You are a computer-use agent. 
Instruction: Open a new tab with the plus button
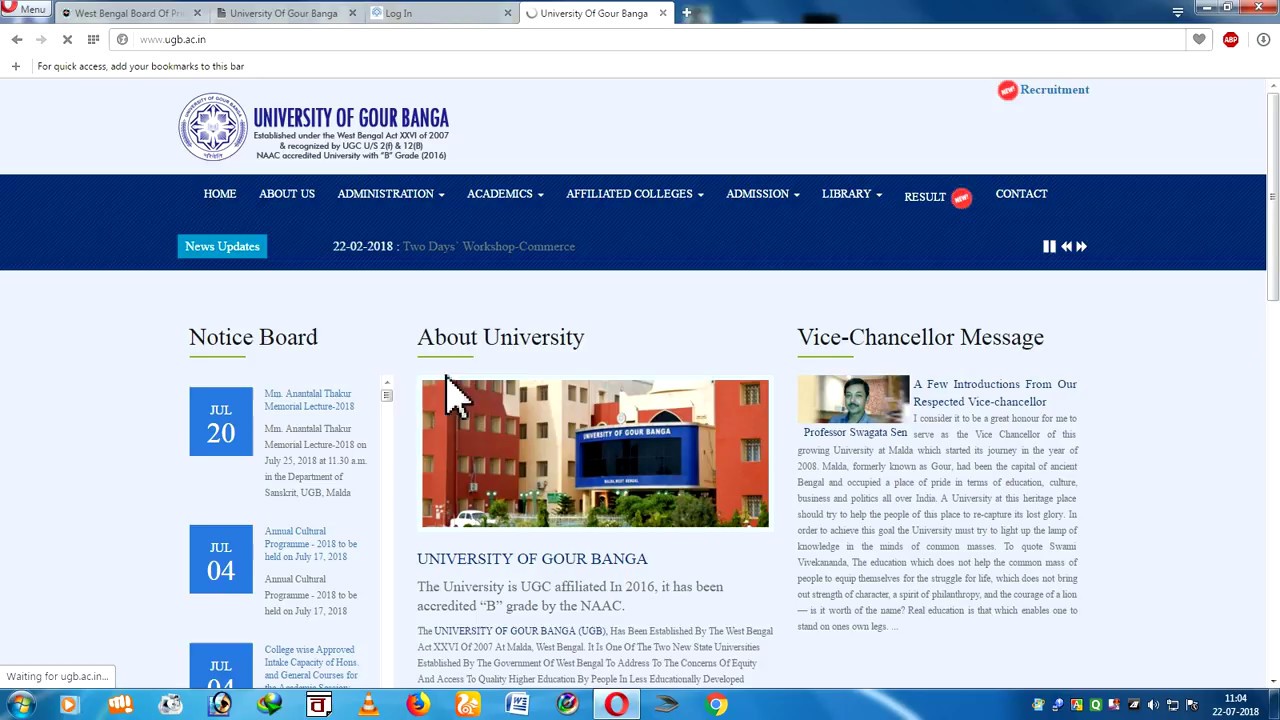pyautogui.click(x=686, y=13)
